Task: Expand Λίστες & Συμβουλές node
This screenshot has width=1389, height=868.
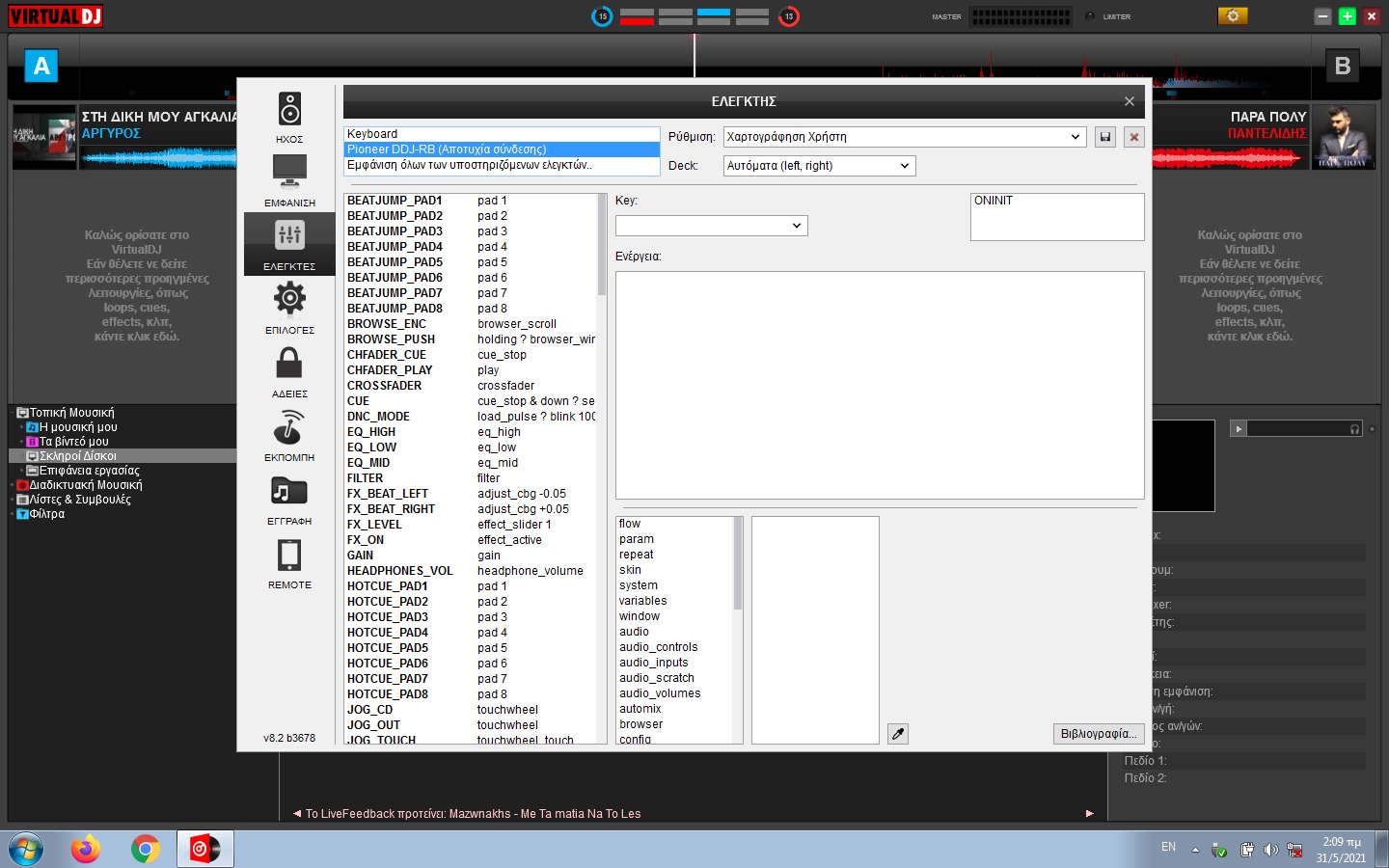Action: [13, 500]
